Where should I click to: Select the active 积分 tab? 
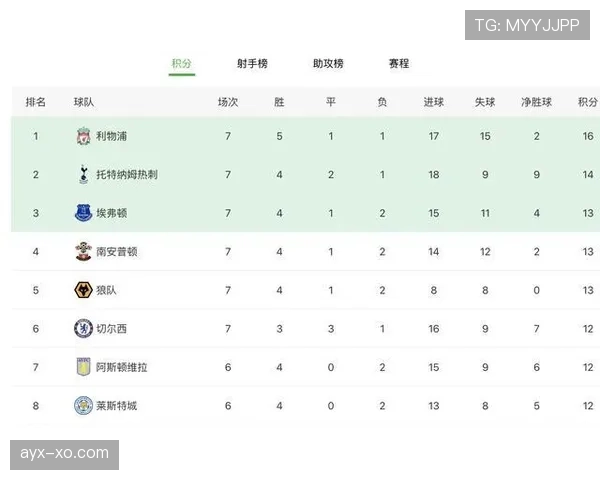(181, 63)
